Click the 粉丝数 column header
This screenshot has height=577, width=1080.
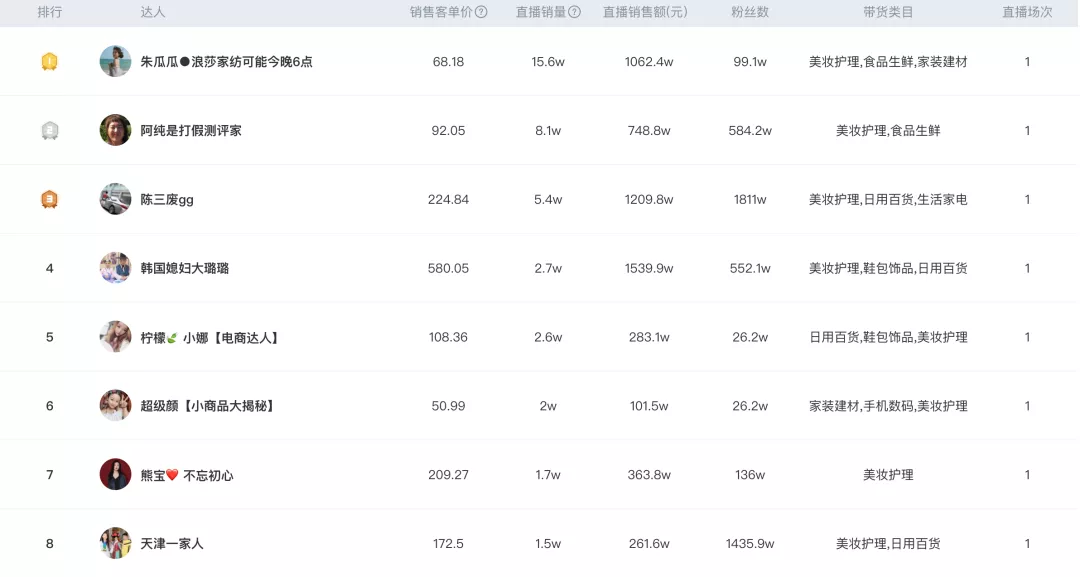(x=750, y=12)
